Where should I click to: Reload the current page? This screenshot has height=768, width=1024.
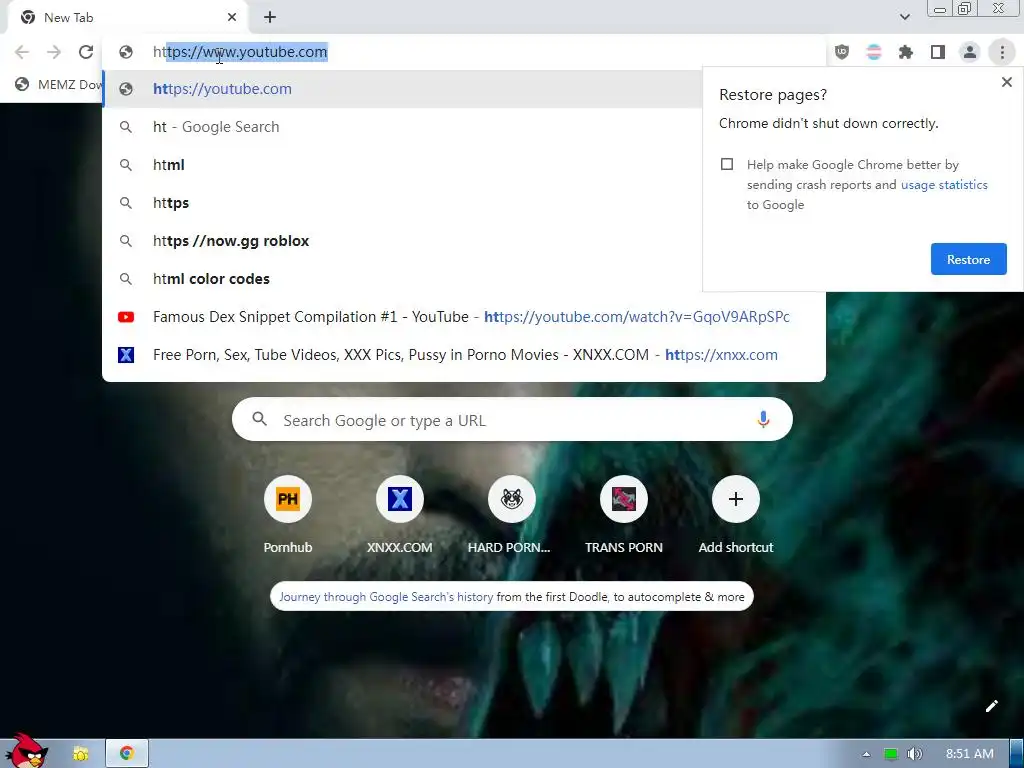tap(86, 52)
